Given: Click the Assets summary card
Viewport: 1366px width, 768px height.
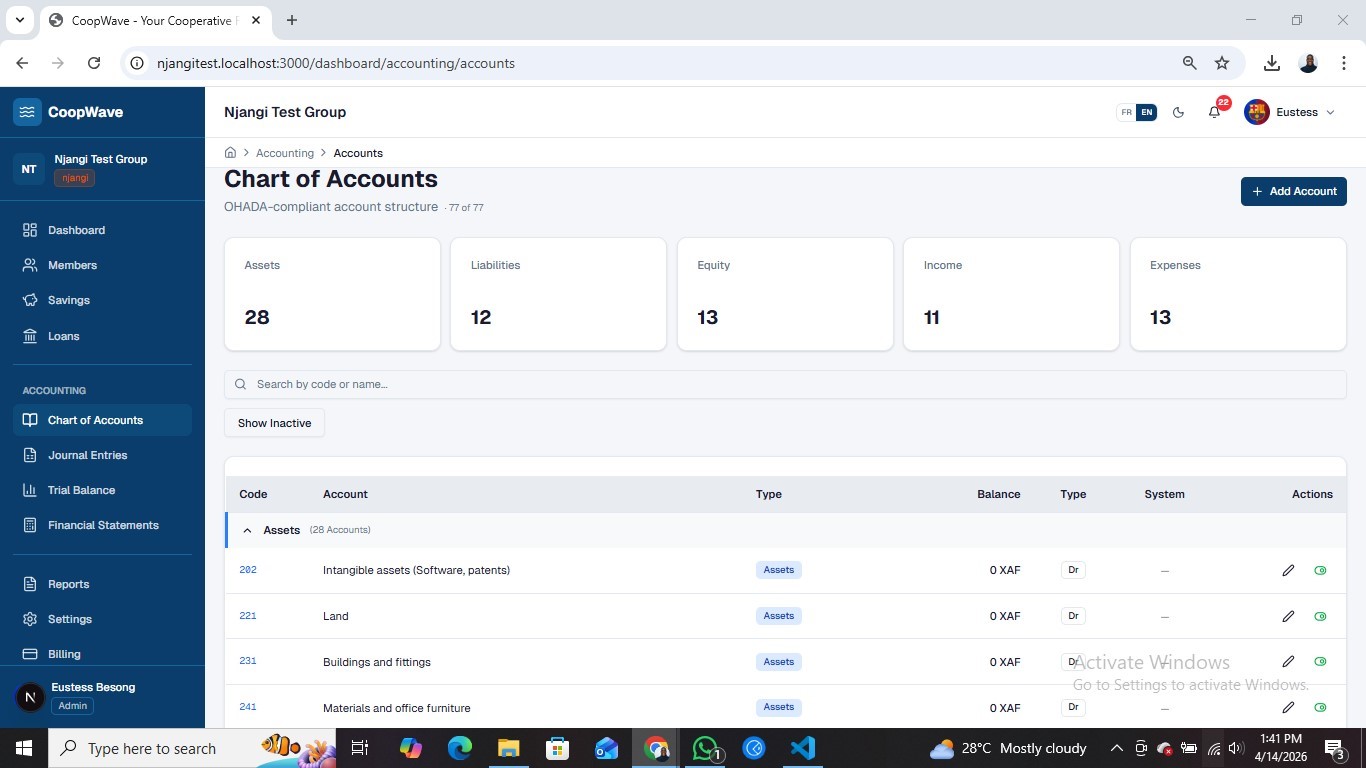Looking at the screenshot, I should click(332, 294).
